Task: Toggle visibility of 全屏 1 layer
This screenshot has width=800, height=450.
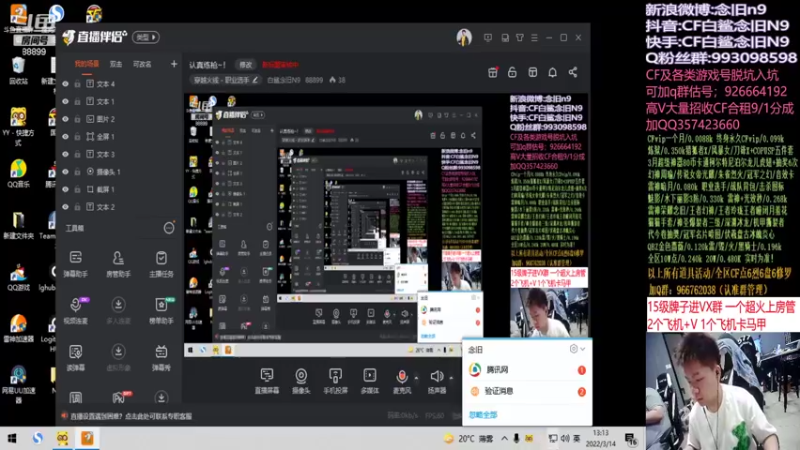Action: tap(65, 137)
